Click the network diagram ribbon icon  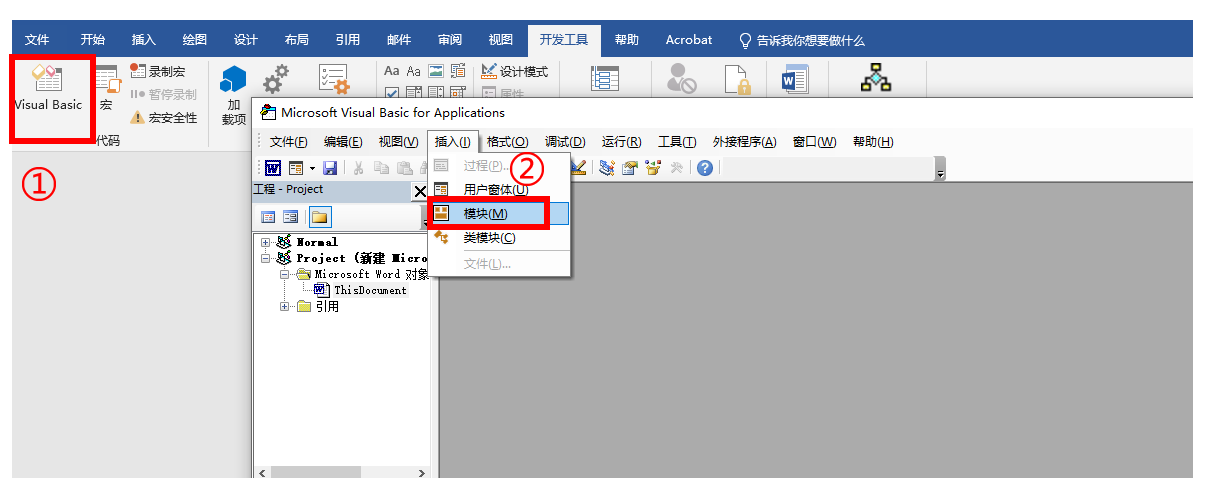point(876,80)
